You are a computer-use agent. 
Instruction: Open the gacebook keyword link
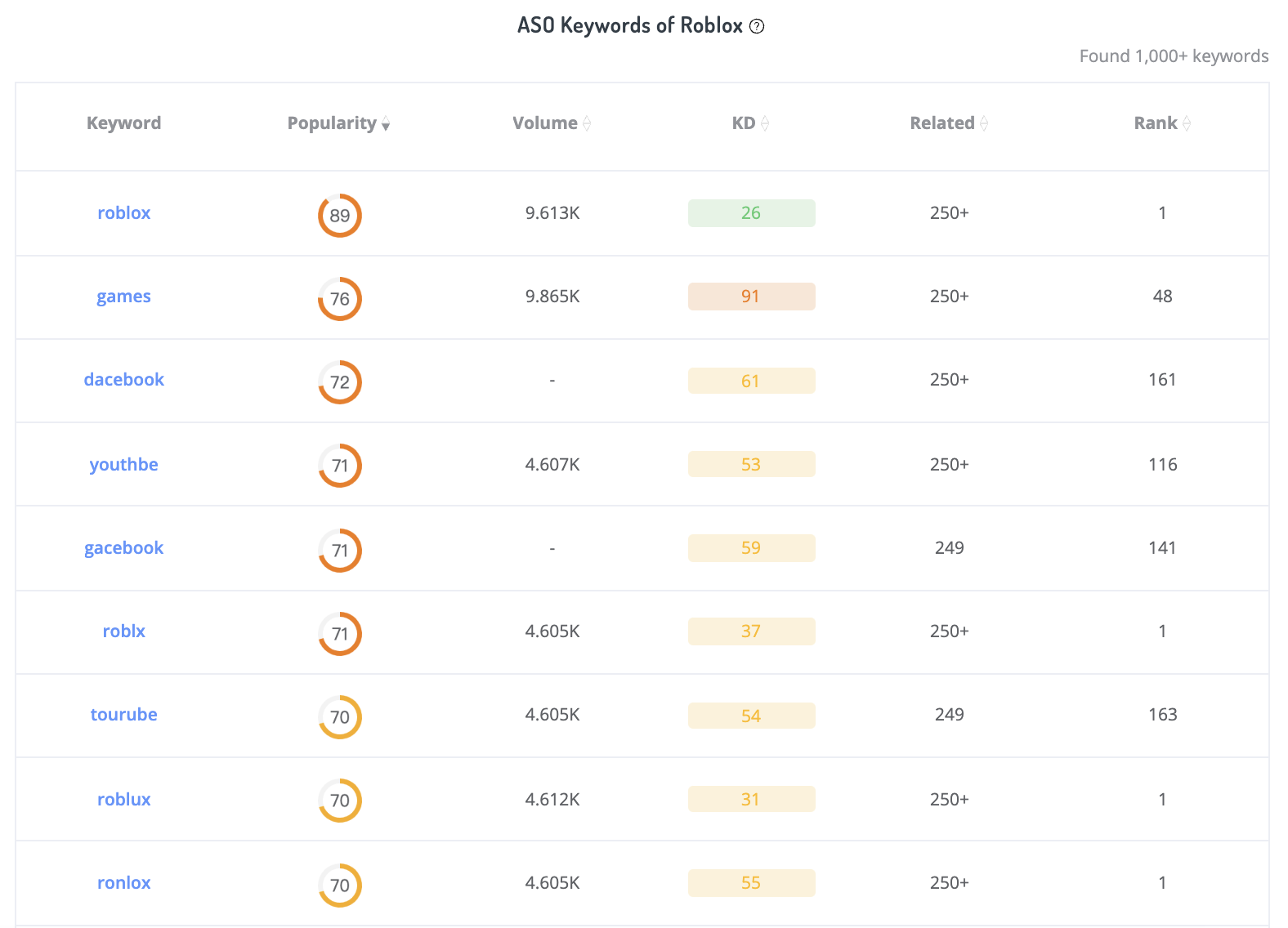click(x=124, y=548)
